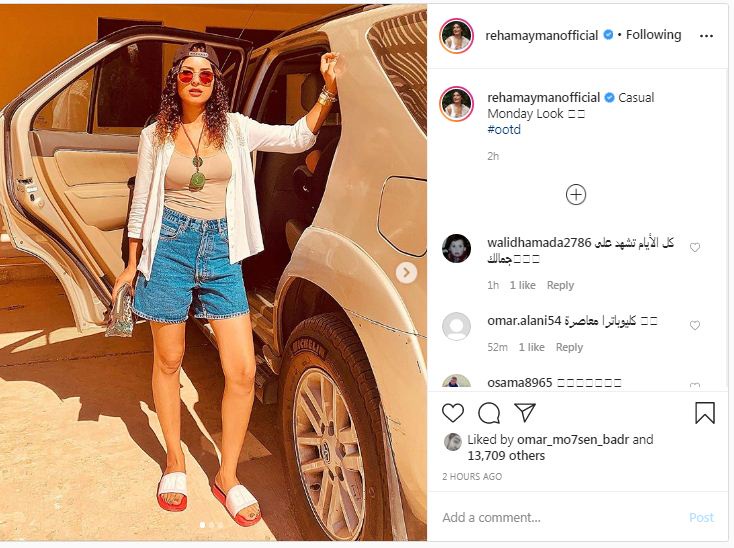Screen dimensions: 734x548
Task: Open the #ootd hashtag
Action: 504,130
